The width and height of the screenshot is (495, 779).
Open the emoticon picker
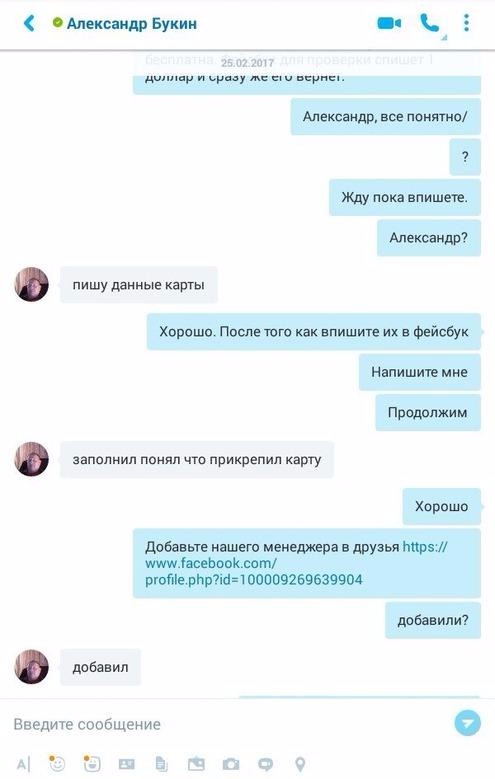click(57, 763)
